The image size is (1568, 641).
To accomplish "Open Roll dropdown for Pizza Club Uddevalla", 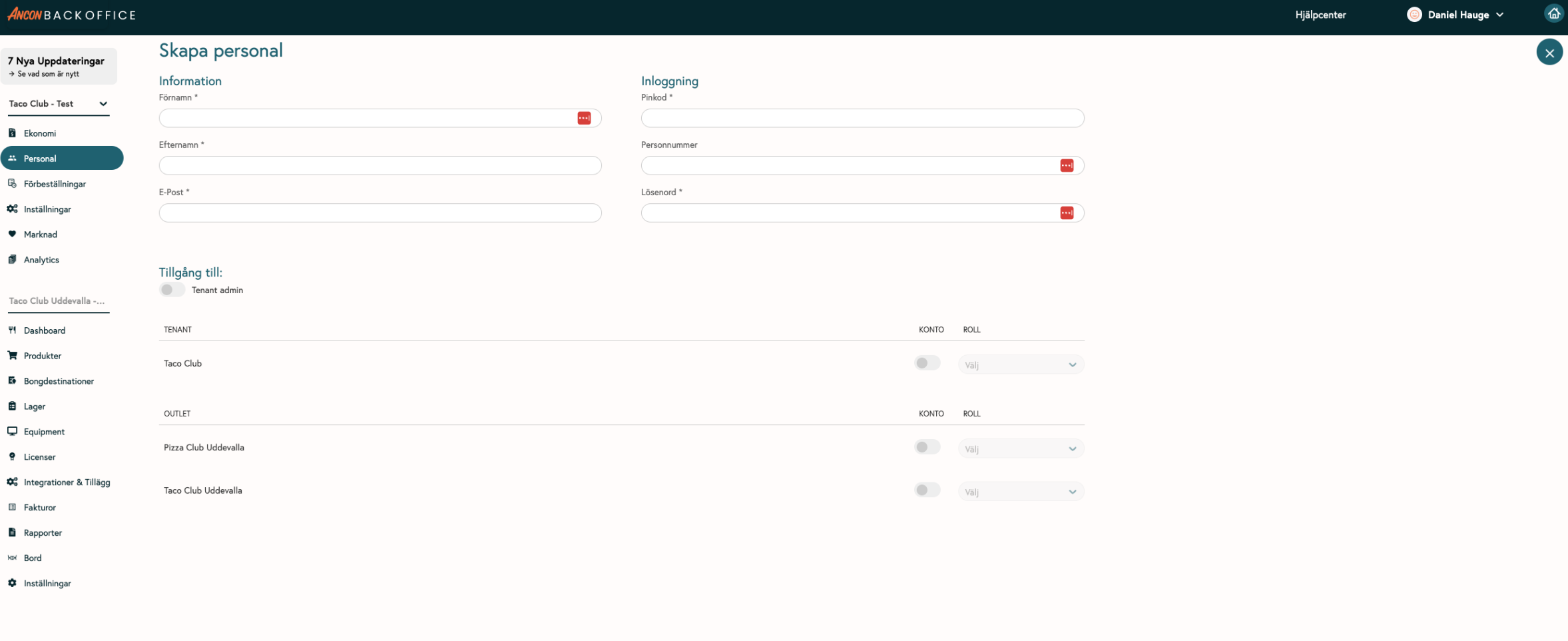I will 1021,448.
